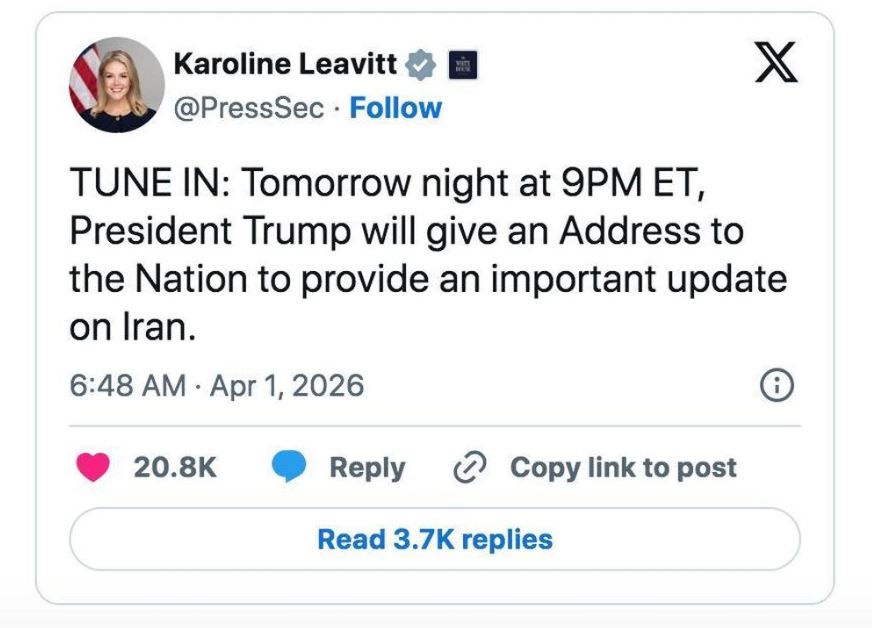Open Read 3.7K replies button
The image size is (872, 628).
[434, 540]
